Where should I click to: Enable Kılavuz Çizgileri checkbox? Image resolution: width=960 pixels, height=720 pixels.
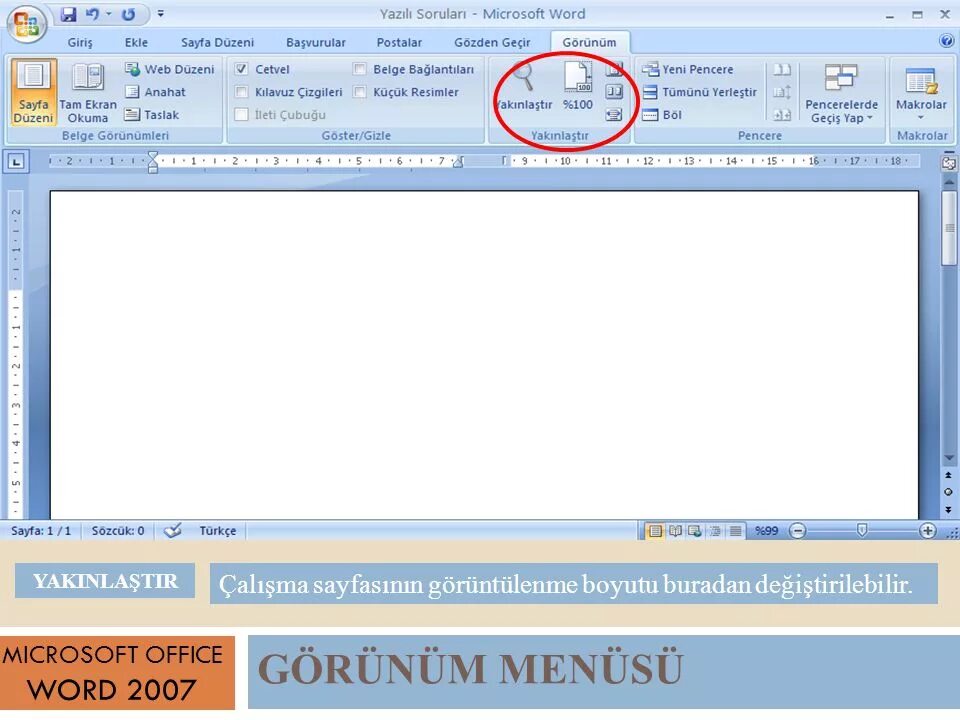[x=242, y=92]
